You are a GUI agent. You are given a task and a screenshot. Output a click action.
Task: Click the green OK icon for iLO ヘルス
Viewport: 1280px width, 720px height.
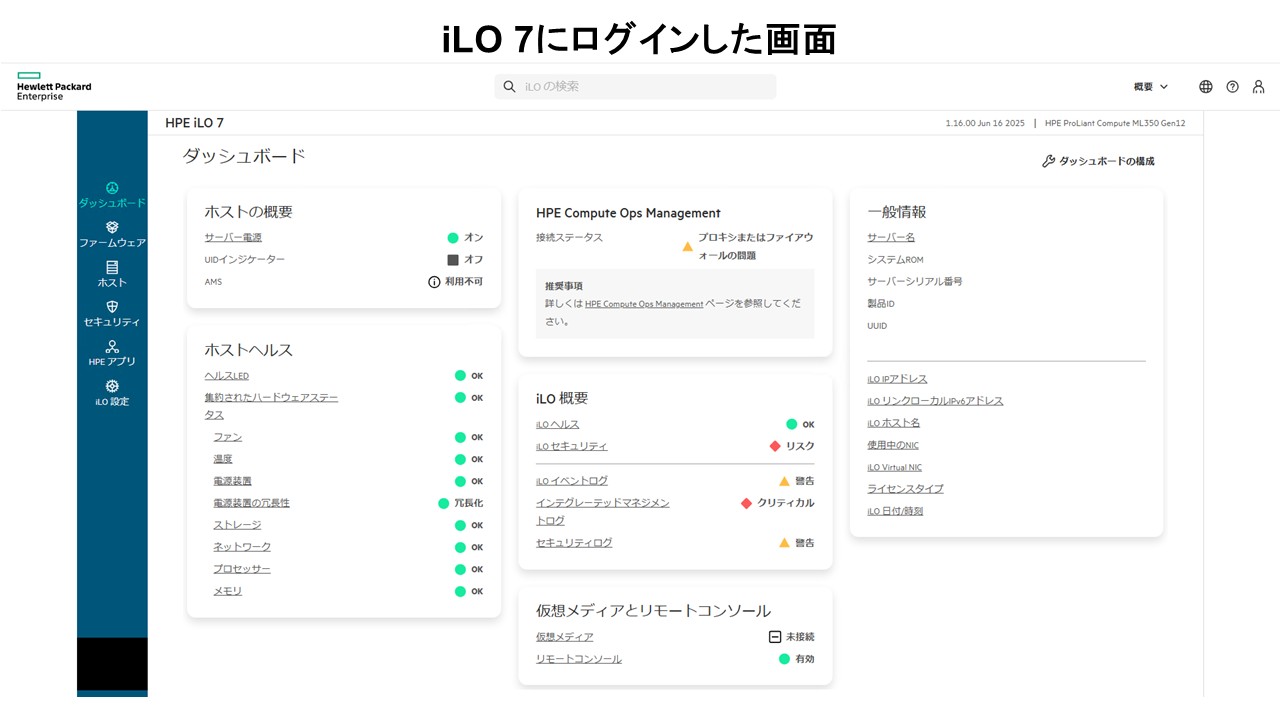[792, 424]
